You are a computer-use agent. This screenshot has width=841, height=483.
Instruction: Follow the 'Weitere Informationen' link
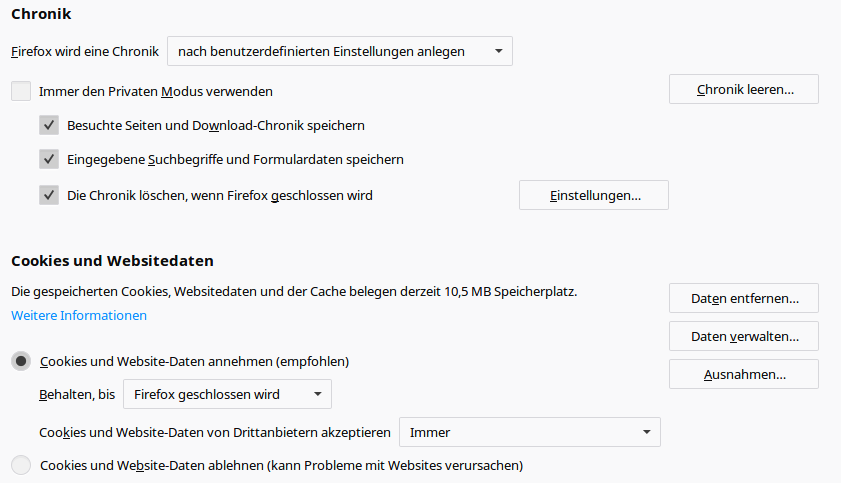point(79,315)
